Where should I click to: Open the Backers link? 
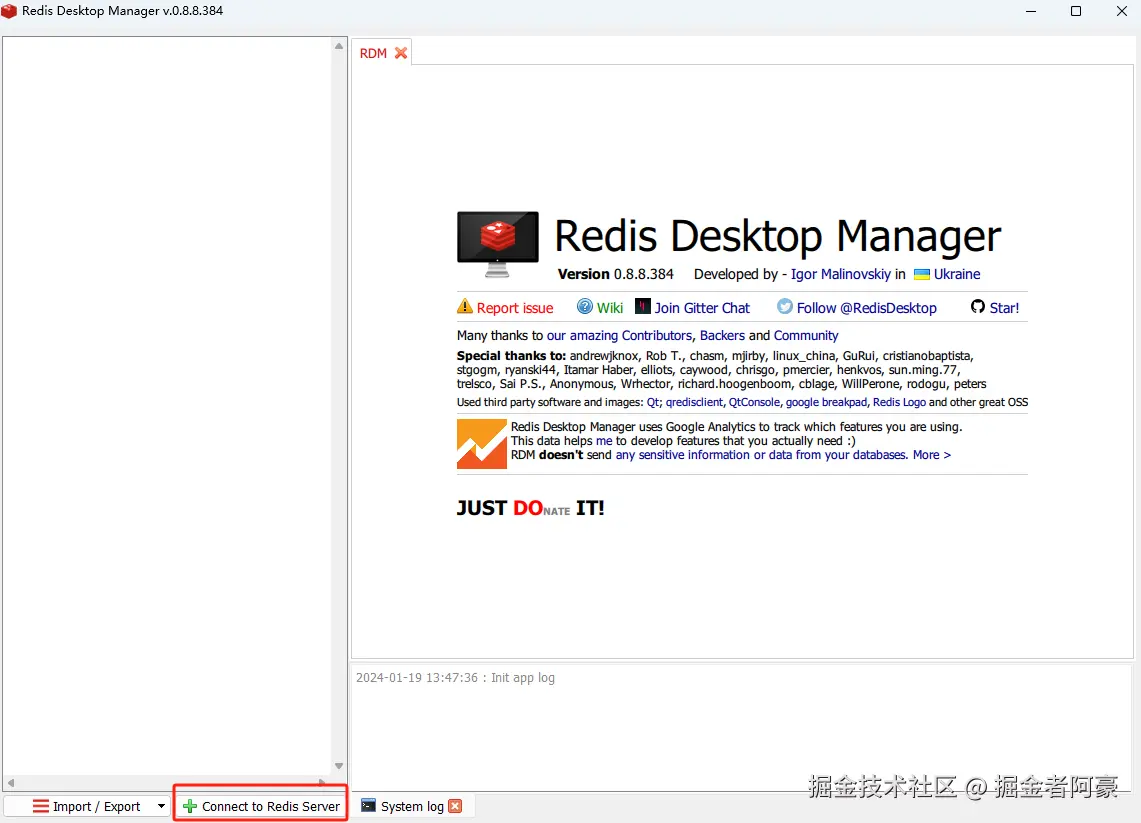tap(722, 335)
